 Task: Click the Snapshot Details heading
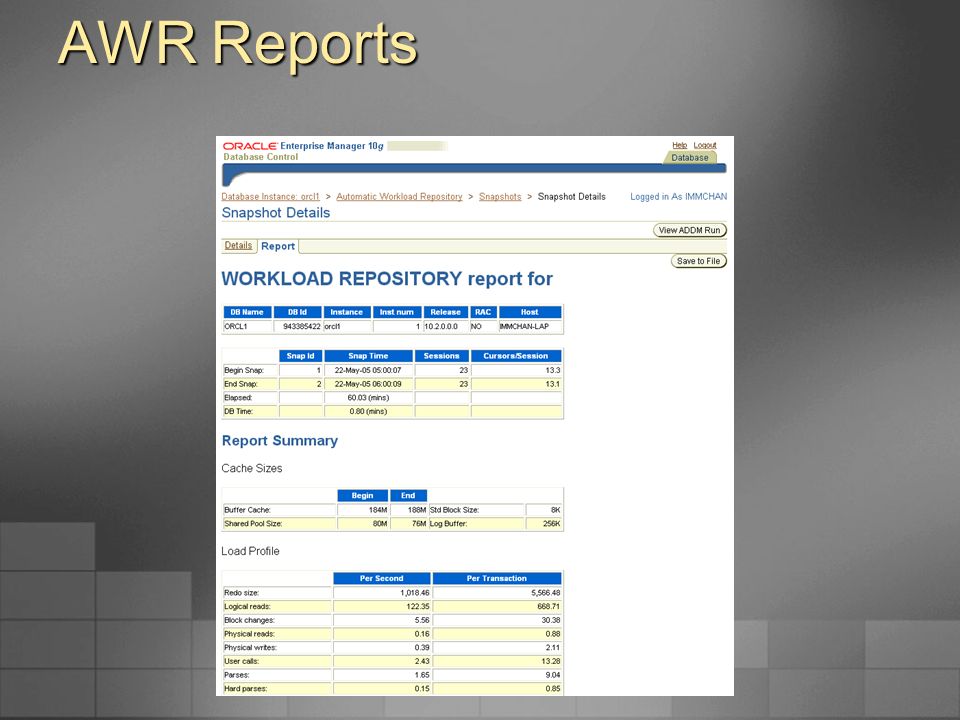pos(276,212)
